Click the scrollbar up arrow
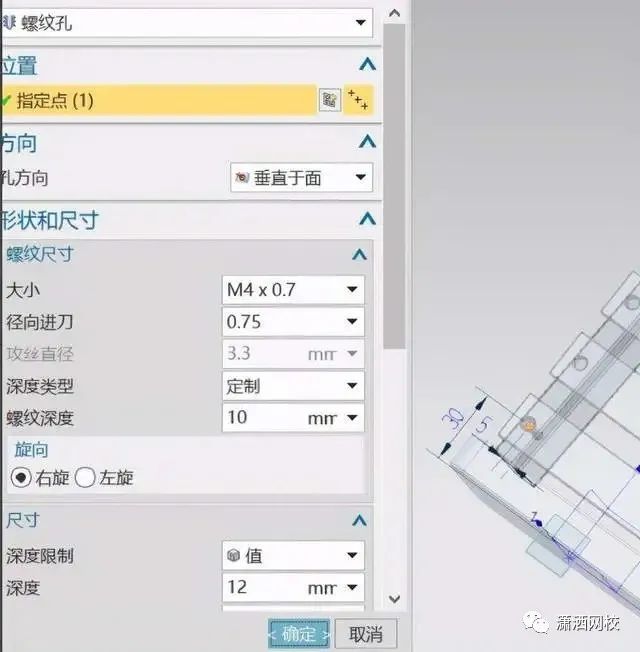This screenshot has height=652, width=640. [394, 13]
